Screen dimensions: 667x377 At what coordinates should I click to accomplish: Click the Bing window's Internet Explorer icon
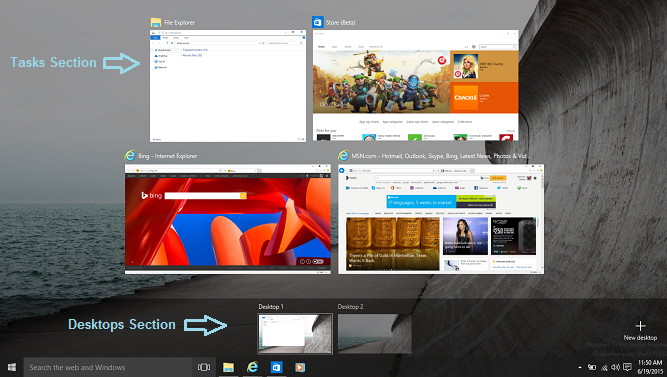tap(130, 156)
